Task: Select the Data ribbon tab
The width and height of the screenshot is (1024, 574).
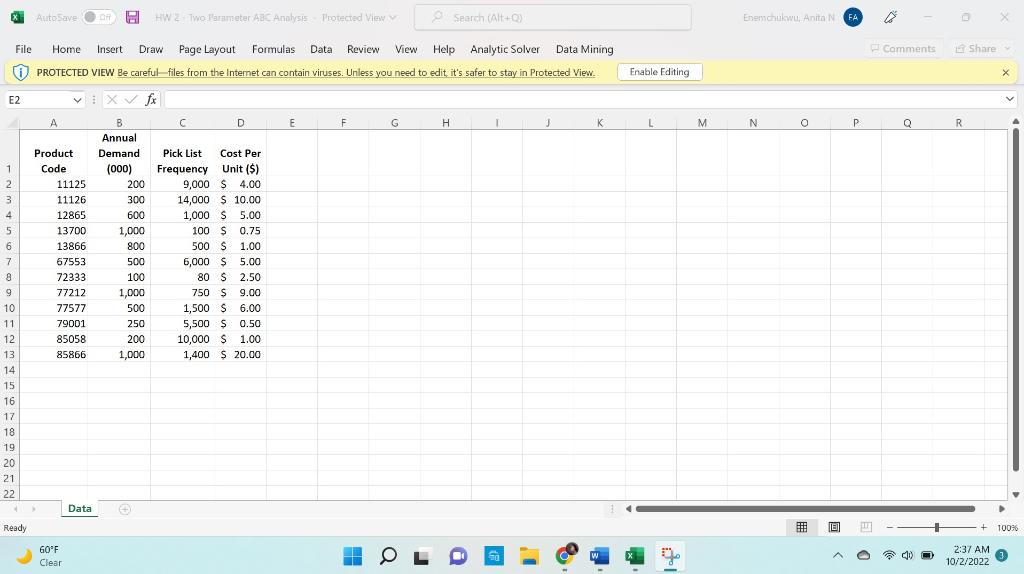Action: click(x=321, y=49)
